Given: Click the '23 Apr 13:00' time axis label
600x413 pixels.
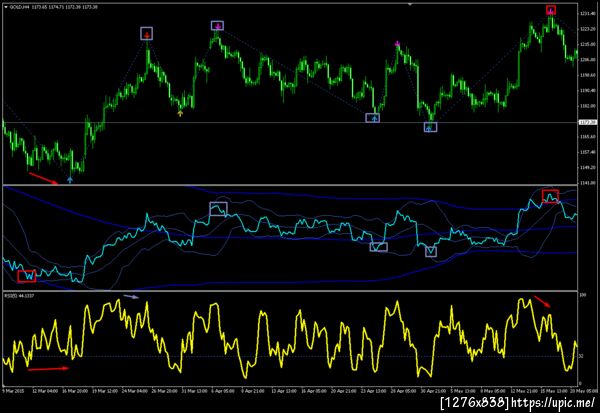Looking at the screenshot, I should (373, 391).
